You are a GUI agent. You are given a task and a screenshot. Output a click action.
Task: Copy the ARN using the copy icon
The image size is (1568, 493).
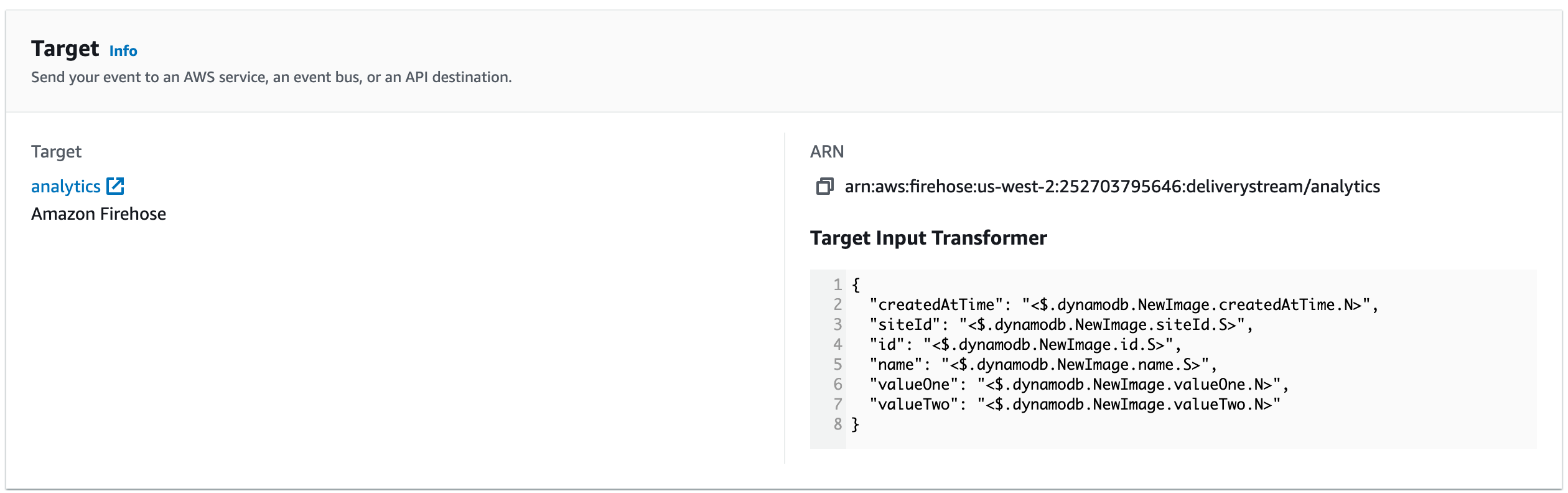tap(824, 186)
